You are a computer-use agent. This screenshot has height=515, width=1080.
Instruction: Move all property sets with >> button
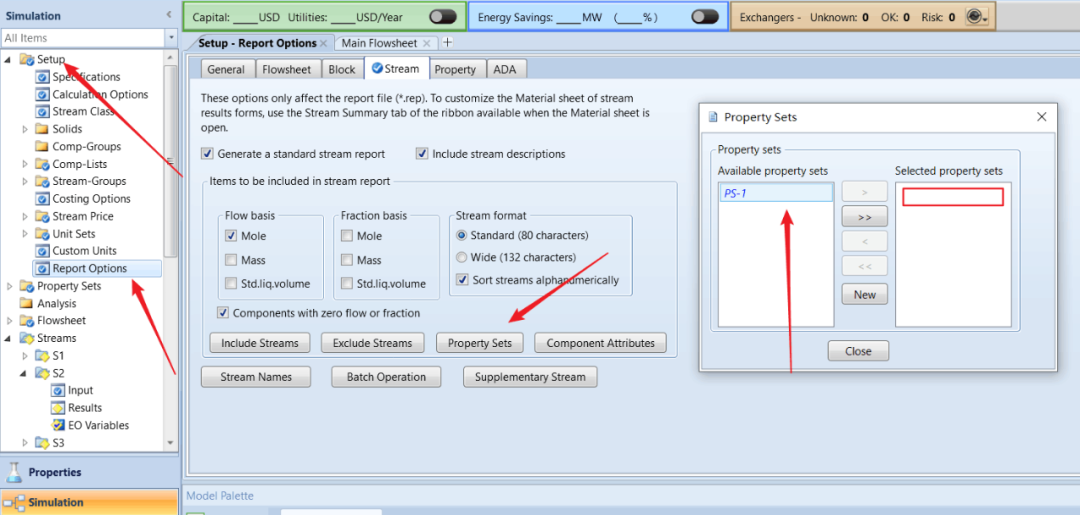[x=864, y=216]
